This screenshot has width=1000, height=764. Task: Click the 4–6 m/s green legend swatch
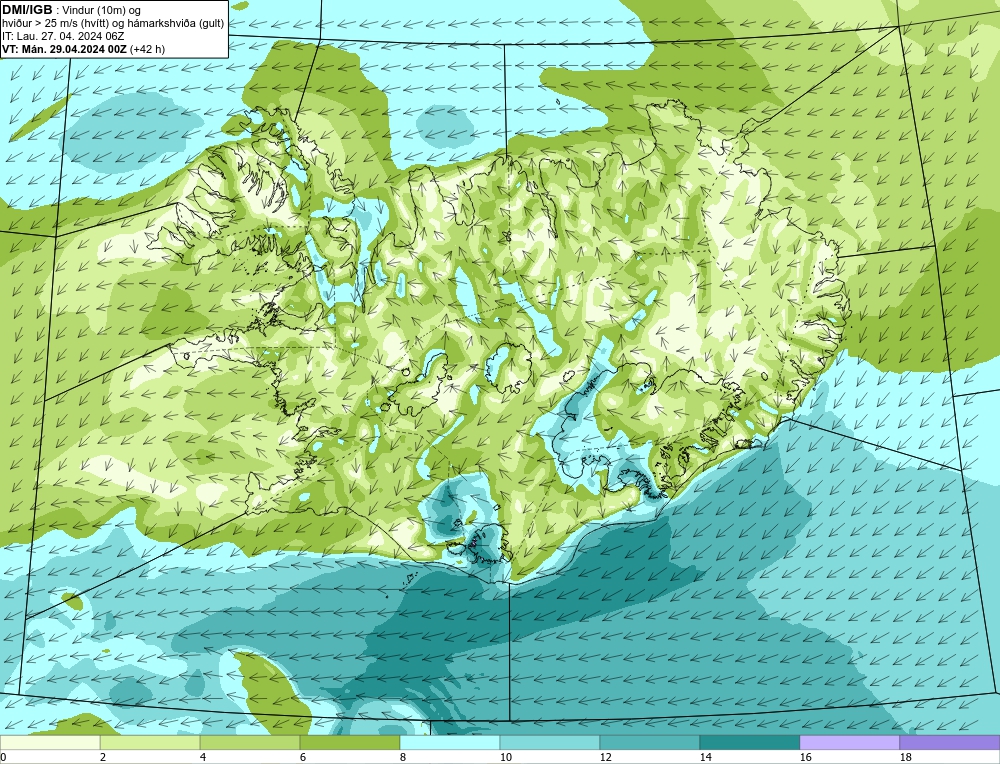[x=250, y=742]
